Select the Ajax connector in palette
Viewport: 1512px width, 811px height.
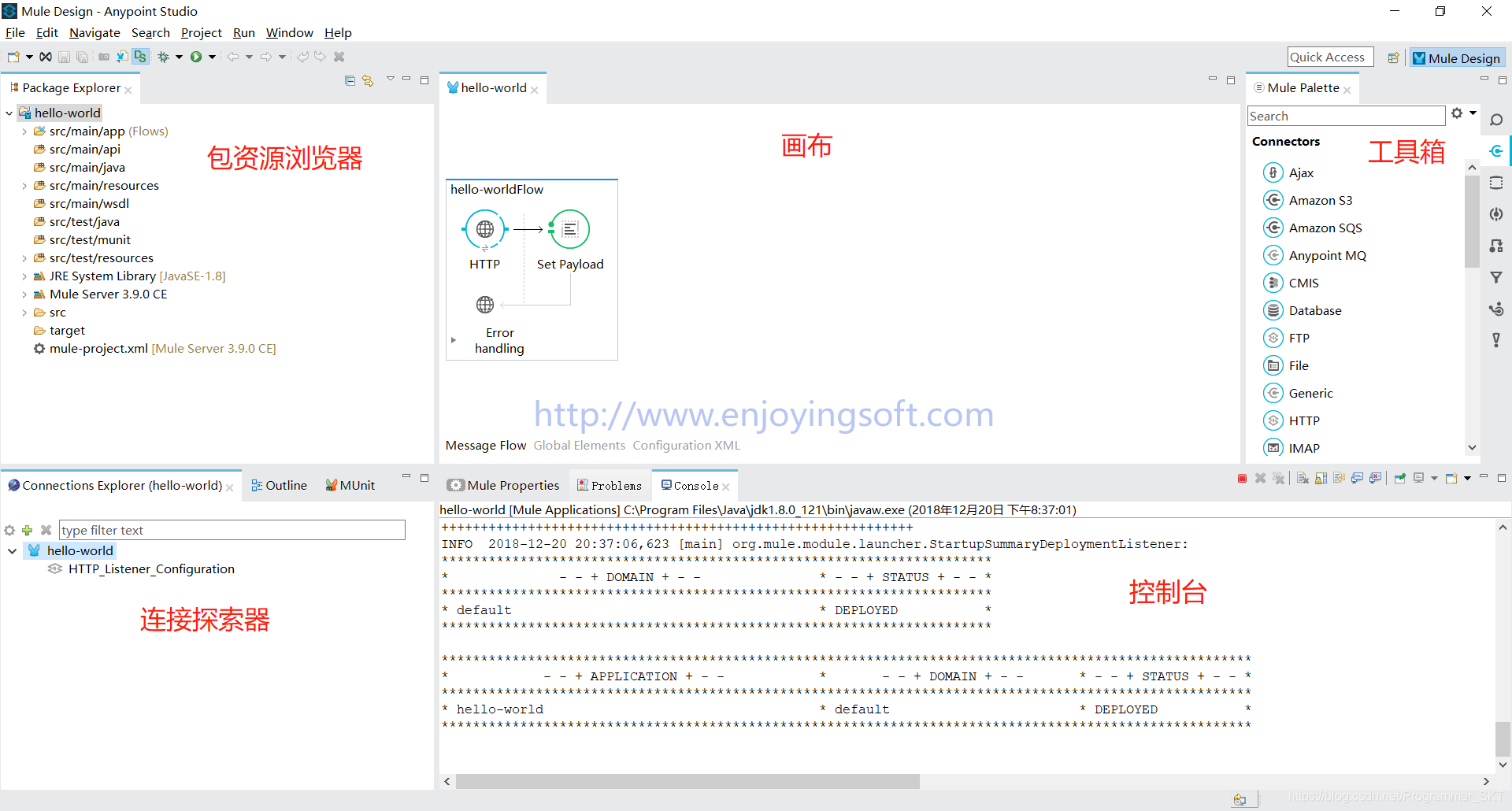point(1288,172)
